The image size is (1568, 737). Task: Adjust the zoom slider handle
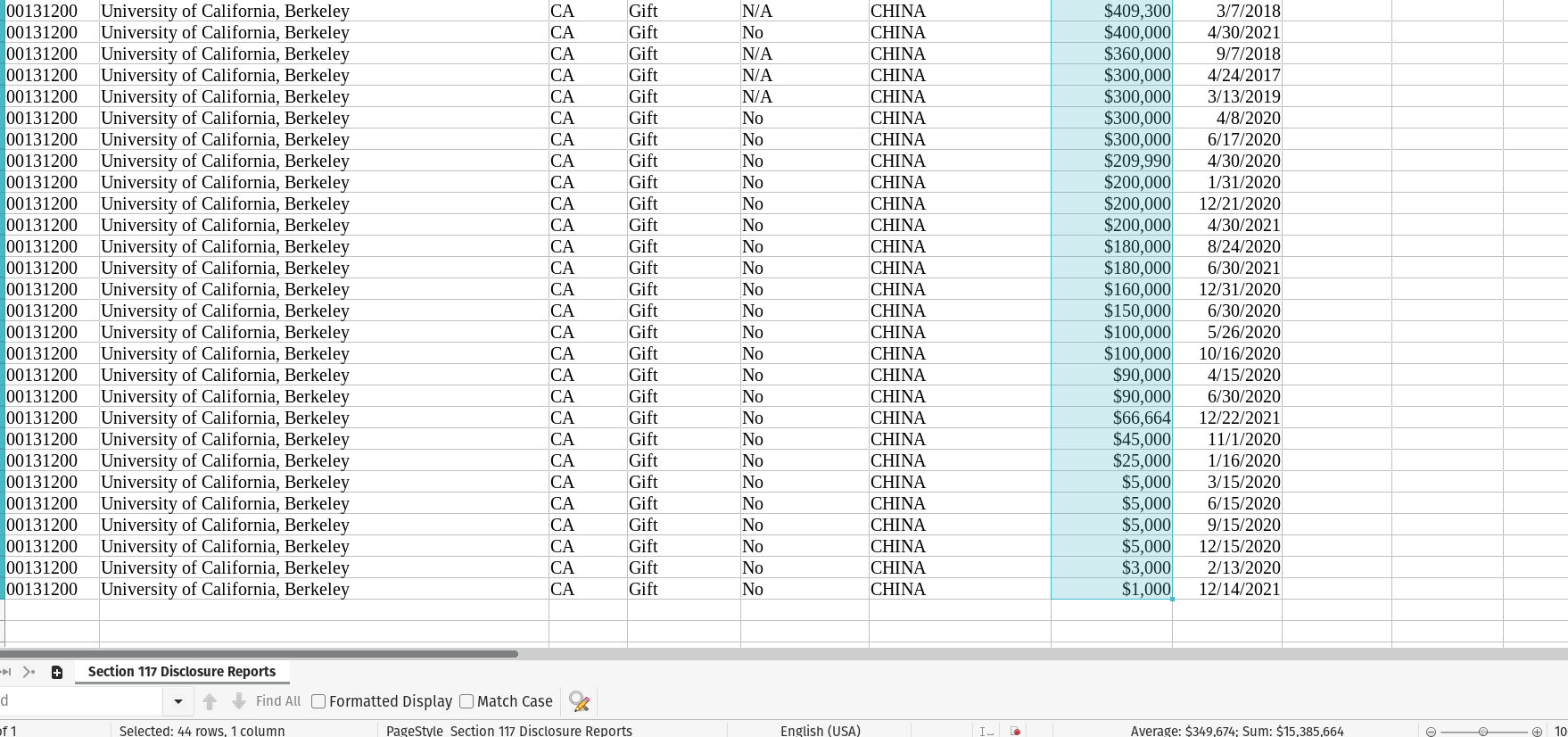tap(1483, 732)
